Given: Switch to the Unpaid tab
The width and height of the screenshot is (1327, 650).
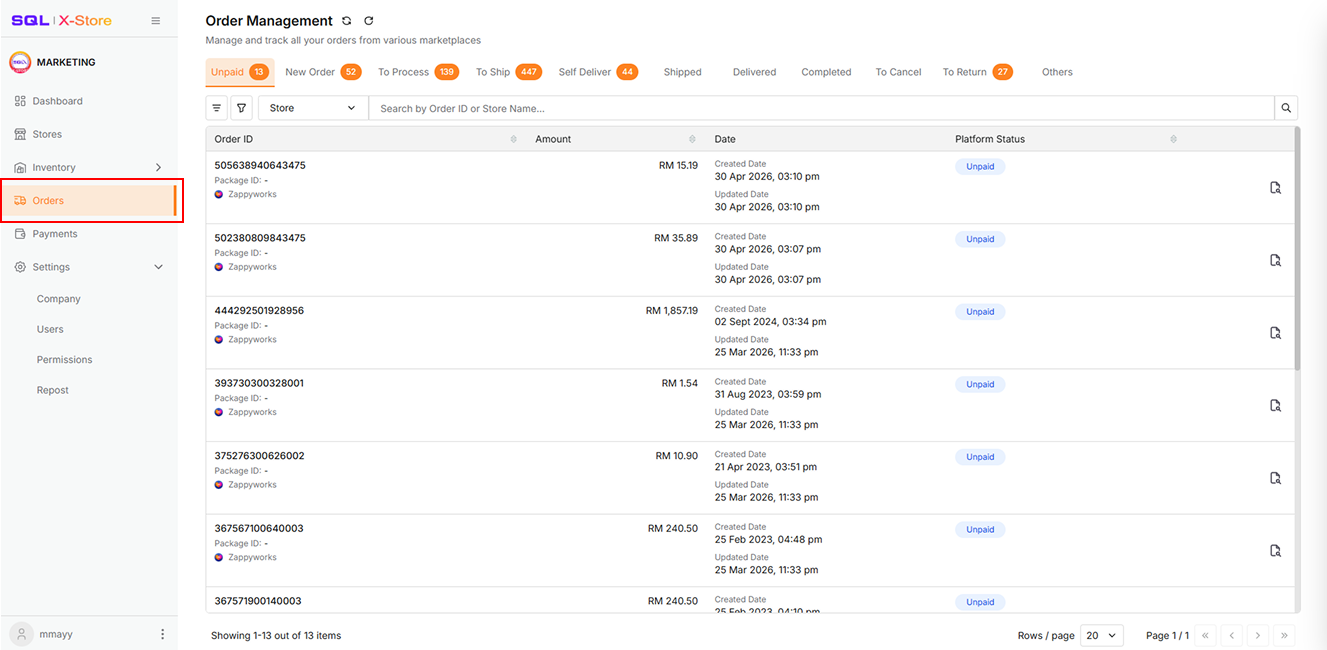Looking at the screenshot, I should [240, 72].
